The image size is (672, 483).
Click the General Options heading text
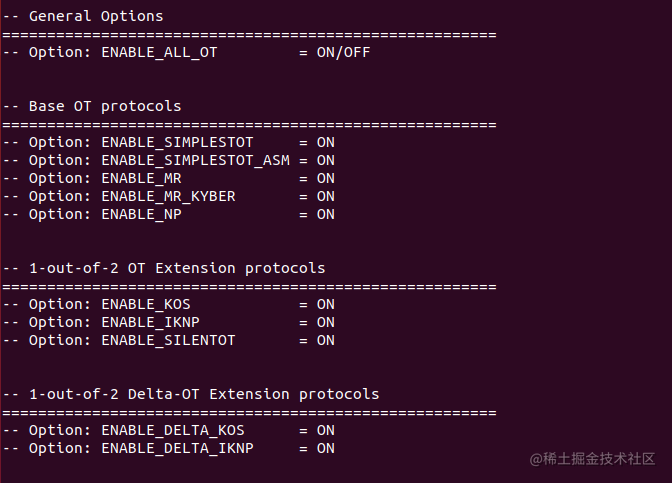click(95, 16)
